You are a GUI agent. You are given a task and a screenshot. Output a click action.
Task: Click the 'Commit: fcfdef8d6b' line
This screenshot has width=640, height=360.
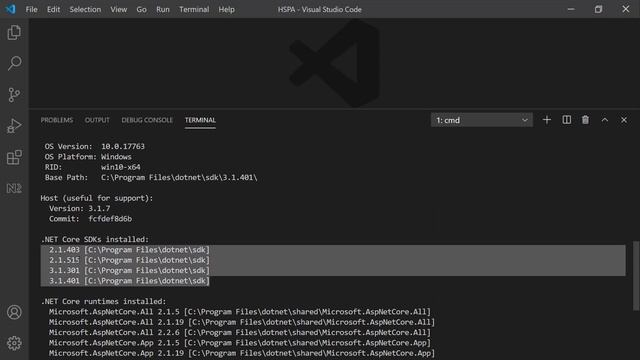[x=90, y=219]
